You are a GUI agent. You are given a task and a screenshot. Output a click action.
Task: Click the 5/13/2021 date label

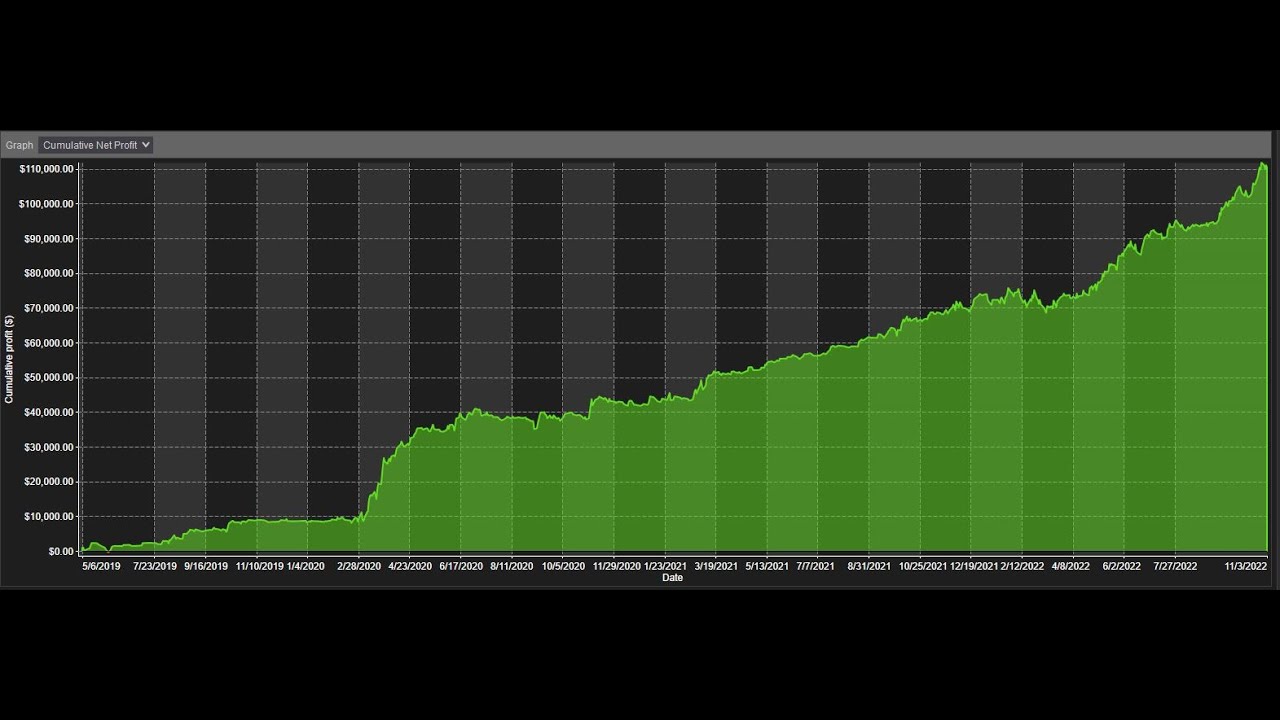pos(767,566)
